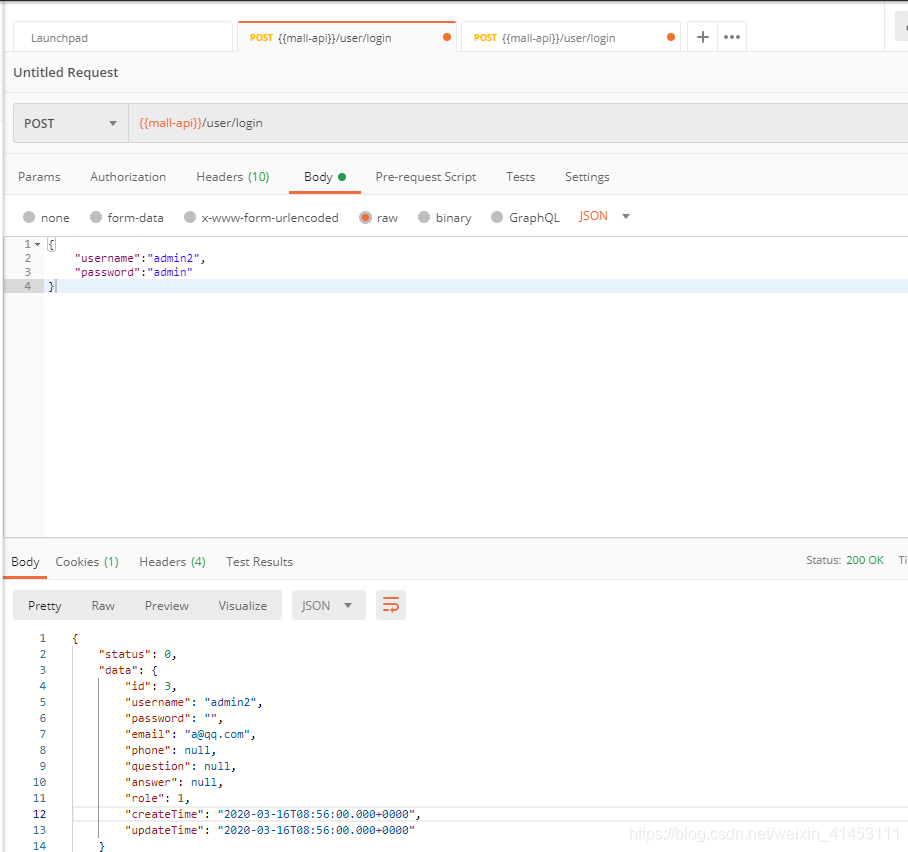The height and width of the screenshot is (852, 908).
Task: Show the response Headers (4) tab
Action: (173, 562)
